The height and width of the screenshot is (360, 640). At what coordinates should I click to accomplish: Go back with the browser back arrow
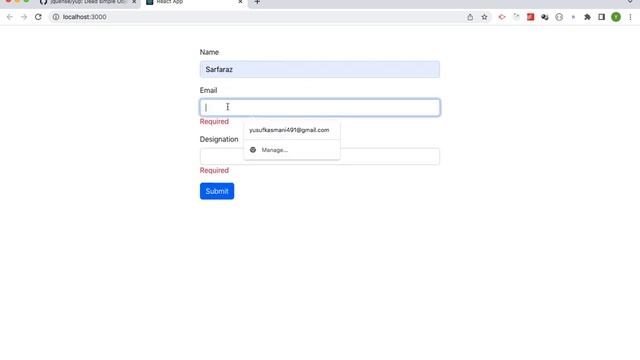[x=9, y=17]
